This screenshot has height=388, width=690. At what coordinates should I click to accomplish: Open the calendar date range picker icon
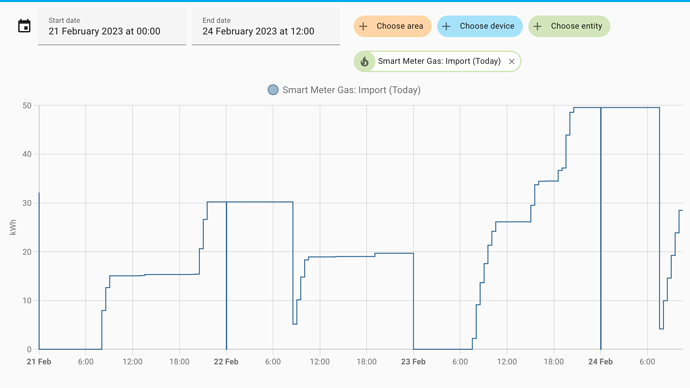coord(24,26)
